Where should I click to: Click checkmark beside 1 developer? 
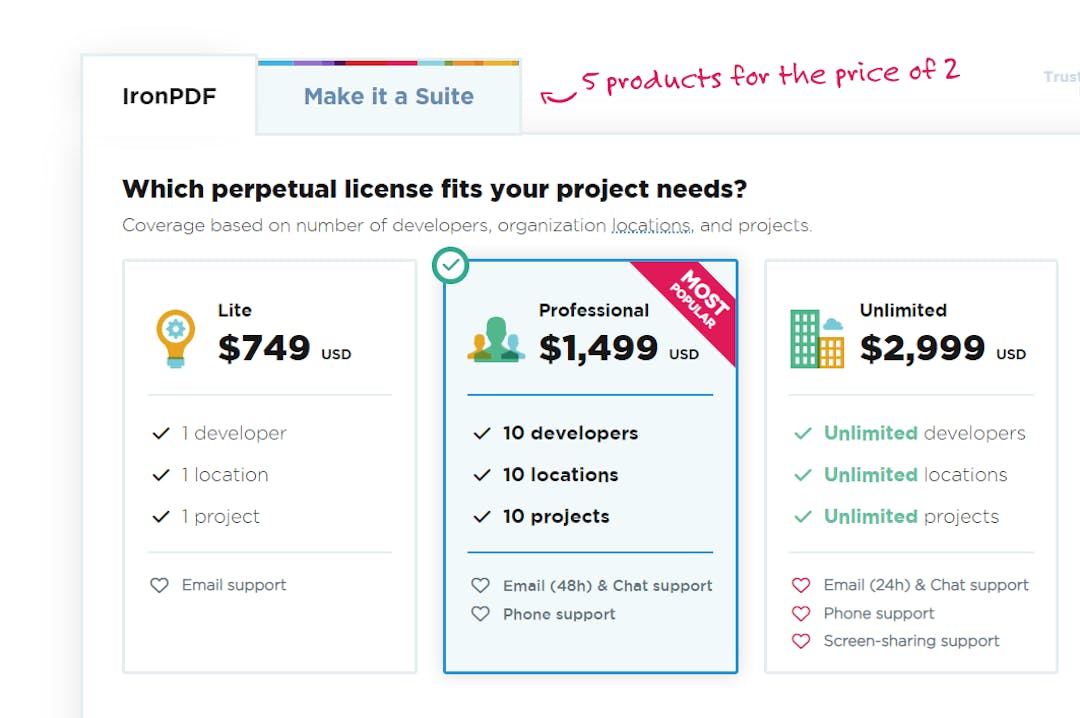(x=161, y=433)
